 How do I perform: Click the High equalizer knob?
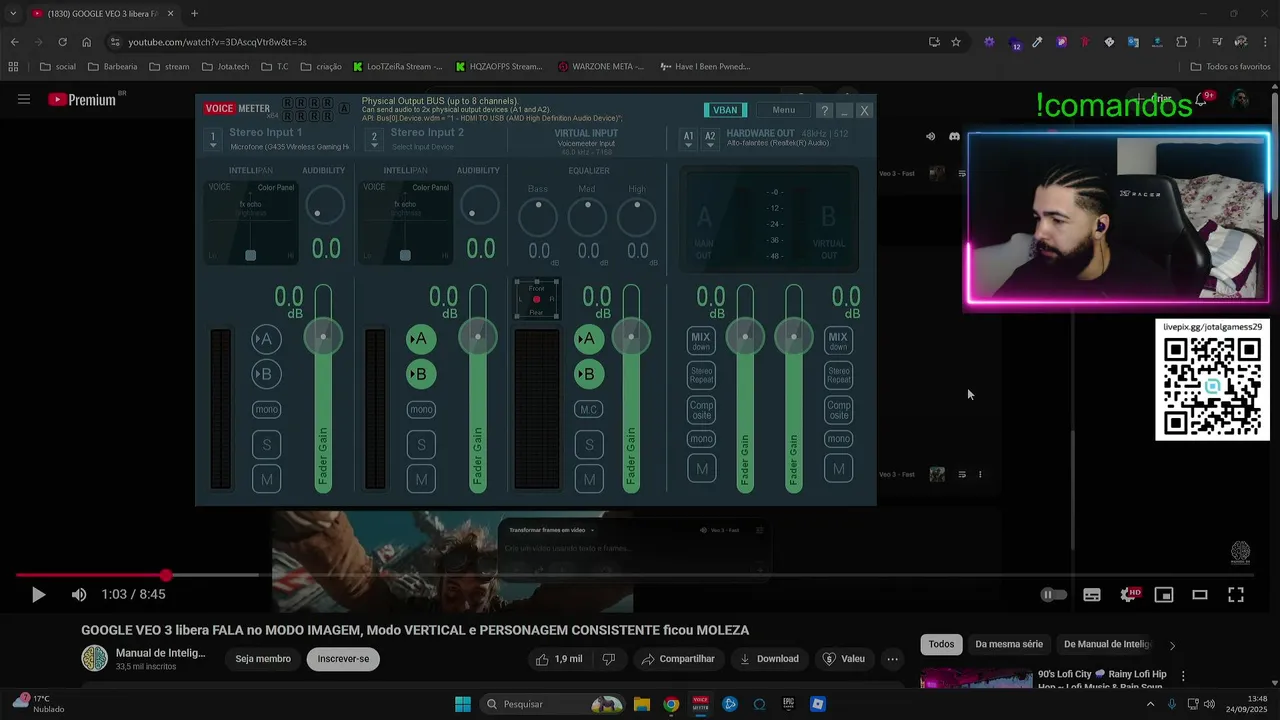tap(636, 217)
